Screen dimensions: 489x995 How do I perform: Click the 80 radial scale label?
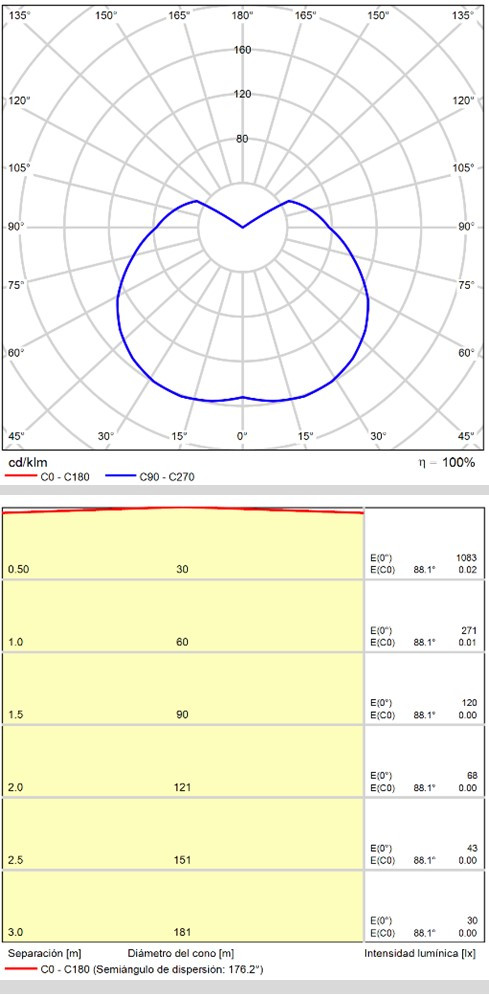(243, 139)
